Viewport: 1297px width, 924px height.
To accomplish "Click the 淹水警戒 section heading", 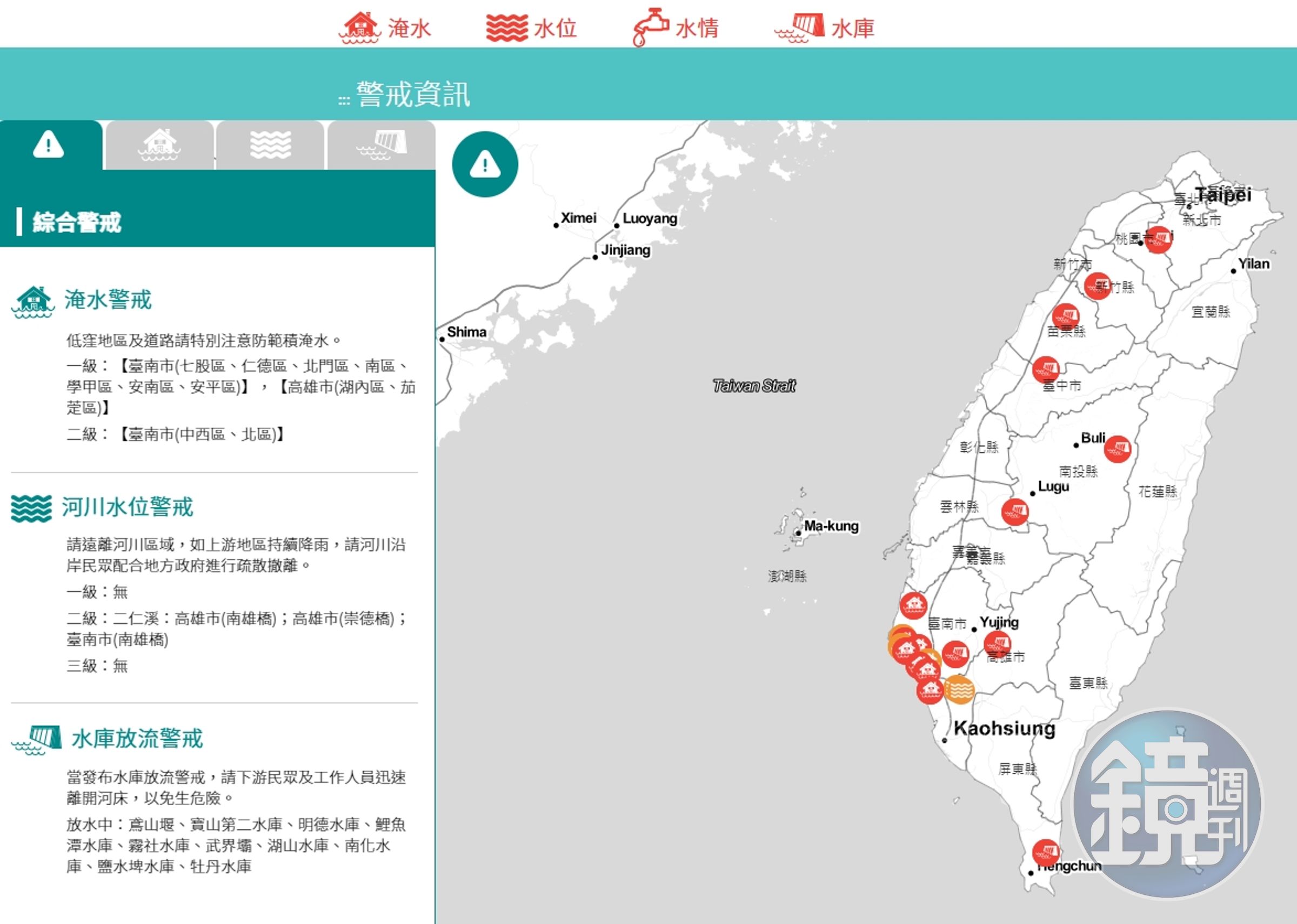I will (108, 299).
